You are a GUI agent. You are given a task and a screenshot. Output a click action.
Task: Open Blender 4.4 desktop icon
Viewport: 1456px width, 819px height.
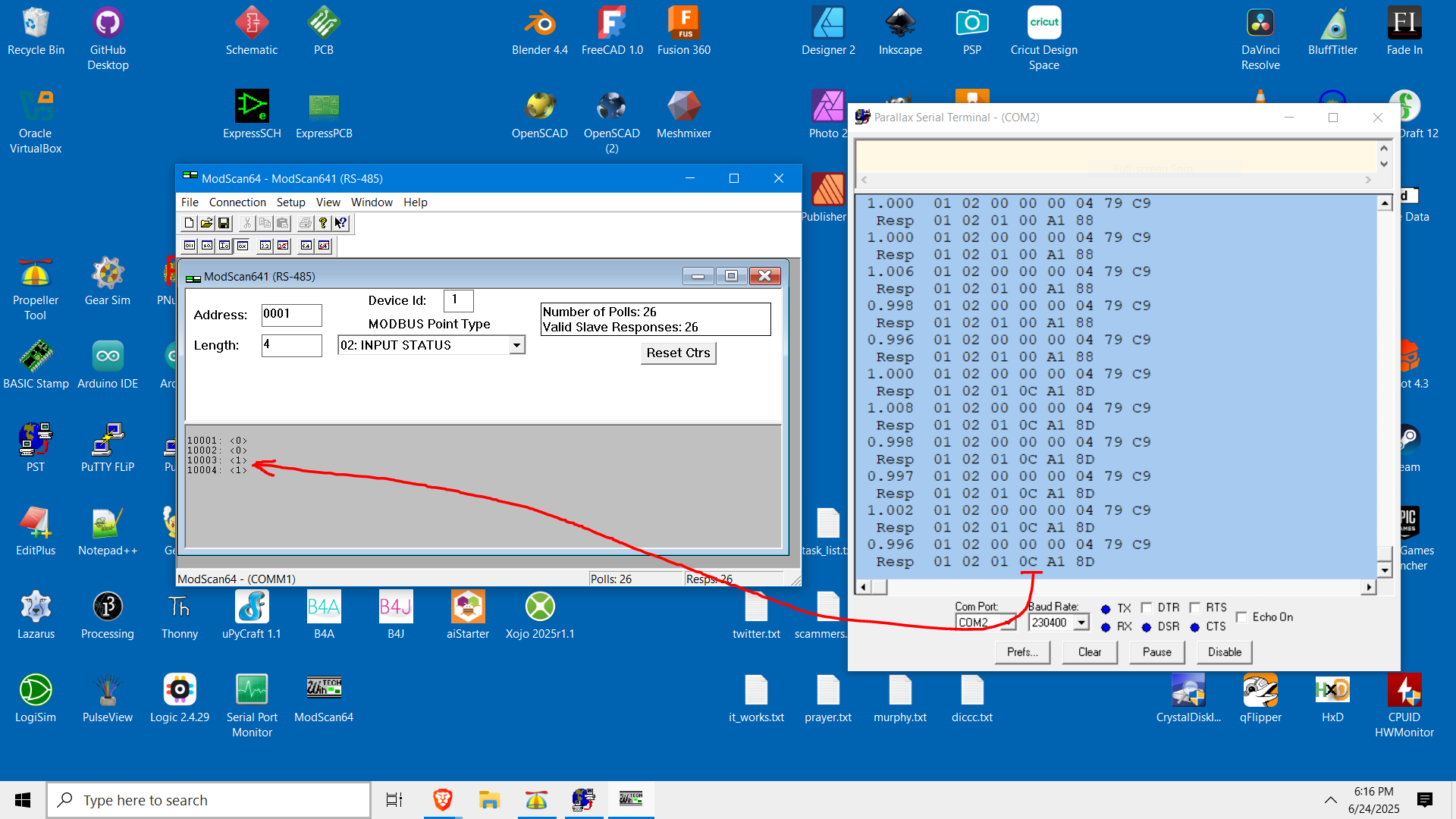point(540,32)
